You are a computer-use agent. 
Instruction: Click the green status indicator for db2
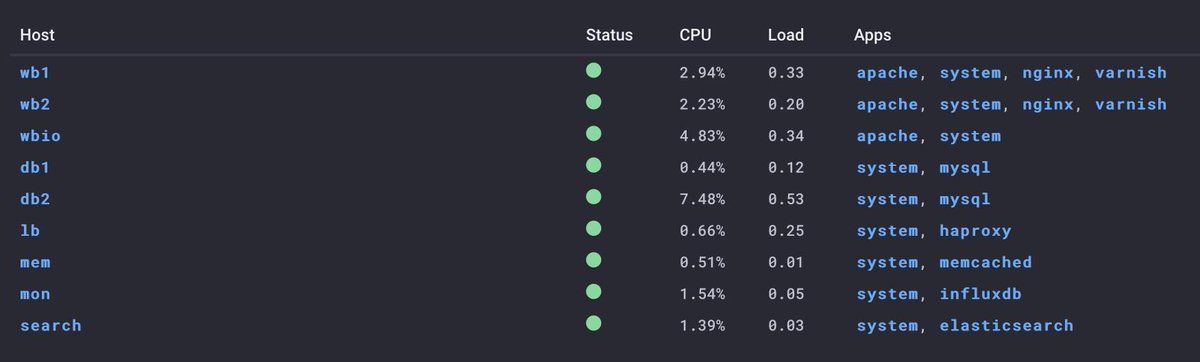click(593, 197)
